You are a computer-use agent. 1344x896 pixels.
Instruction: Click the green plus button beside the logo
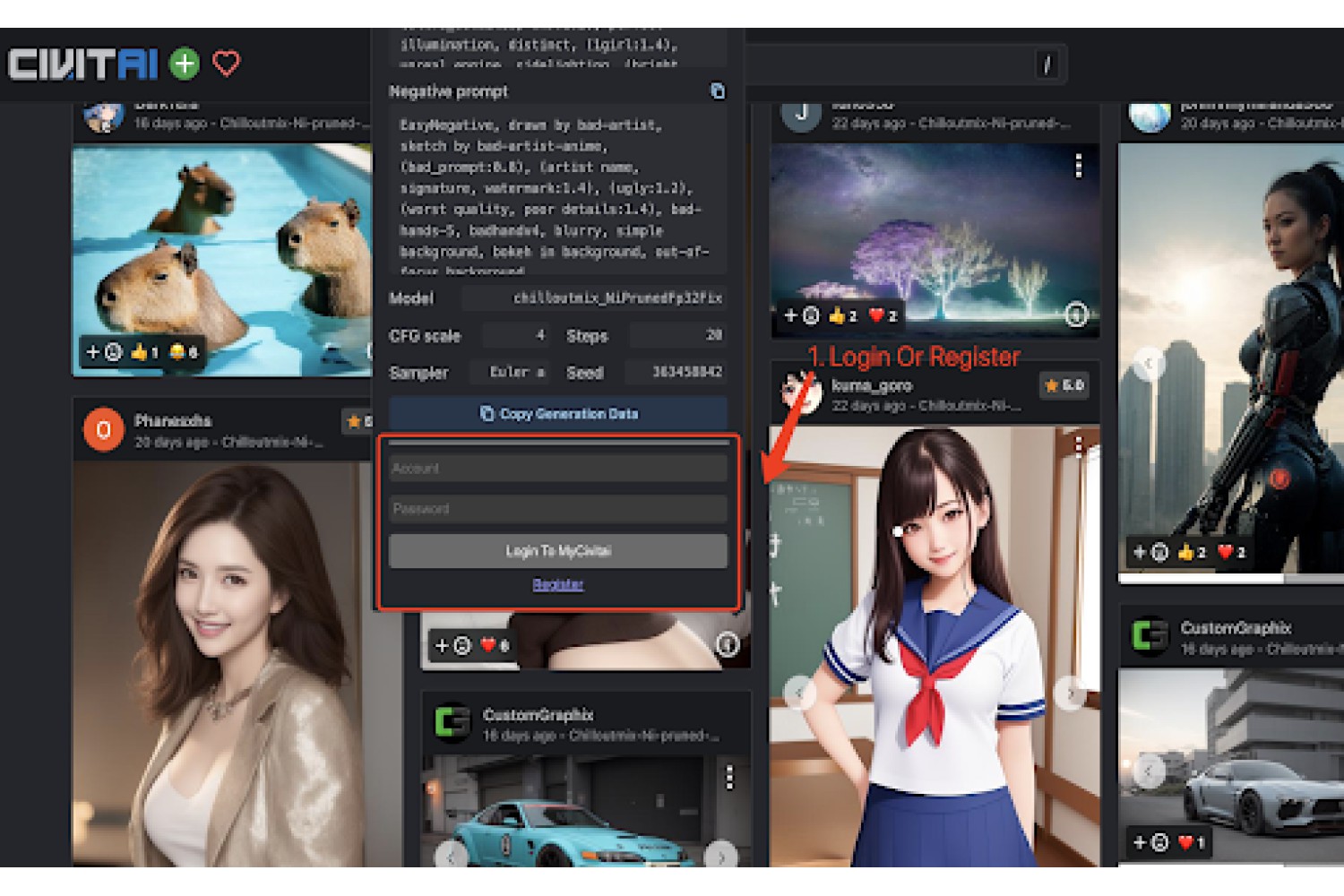185,64
